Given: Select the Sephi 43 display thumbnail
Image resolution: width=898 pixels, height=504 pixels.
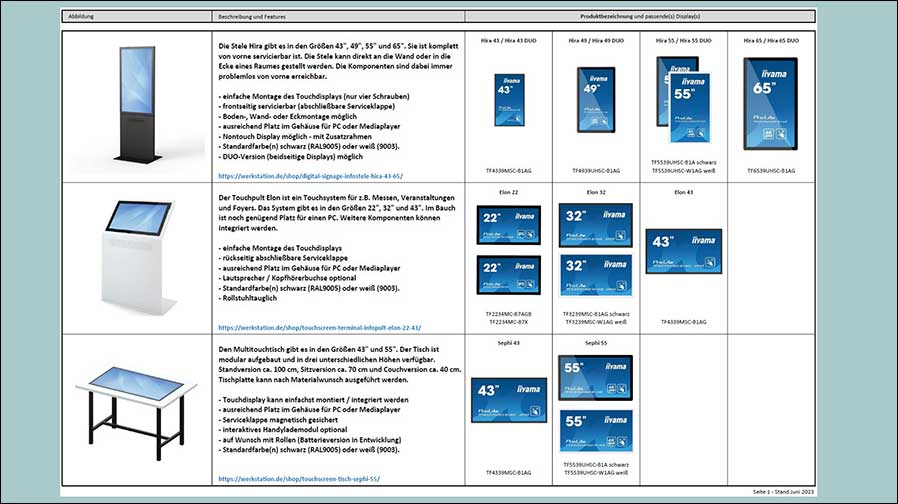Looking at the screenshot, I should 508,399.
